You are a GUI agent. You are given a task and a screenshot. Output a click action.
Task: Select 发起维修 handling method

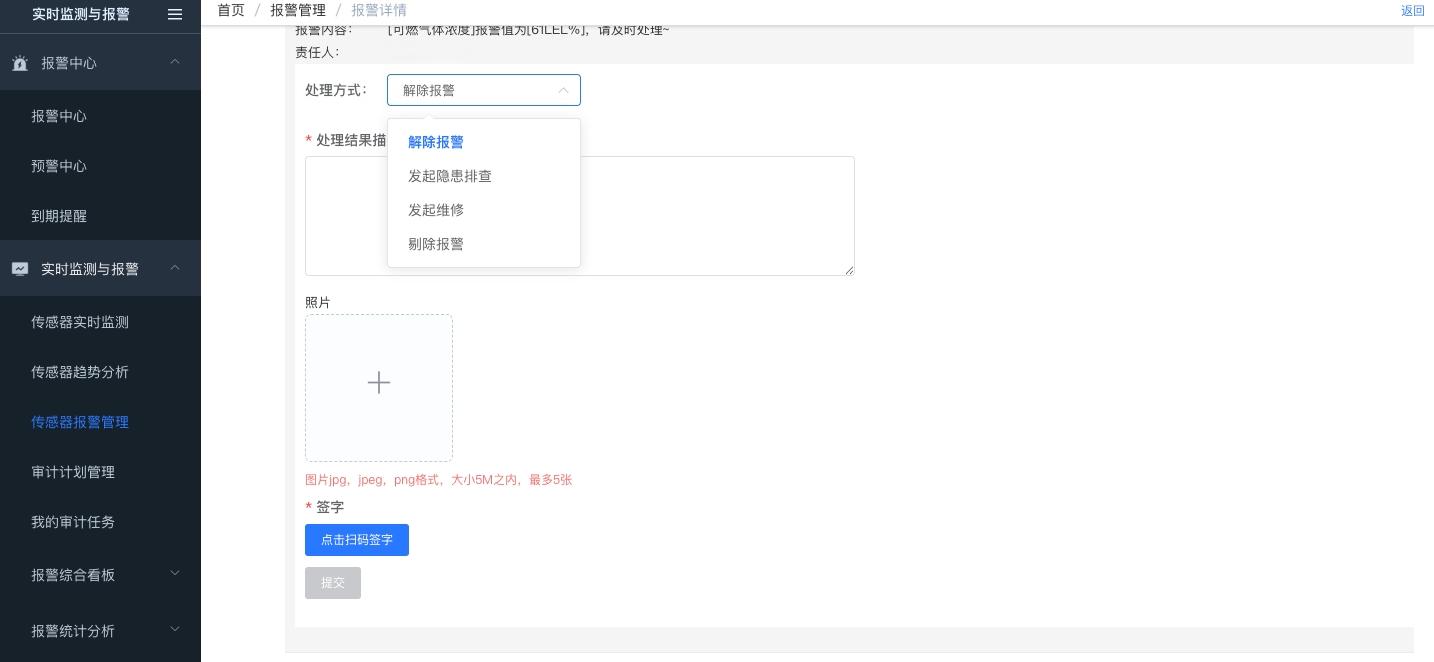(x=436, y=210)
